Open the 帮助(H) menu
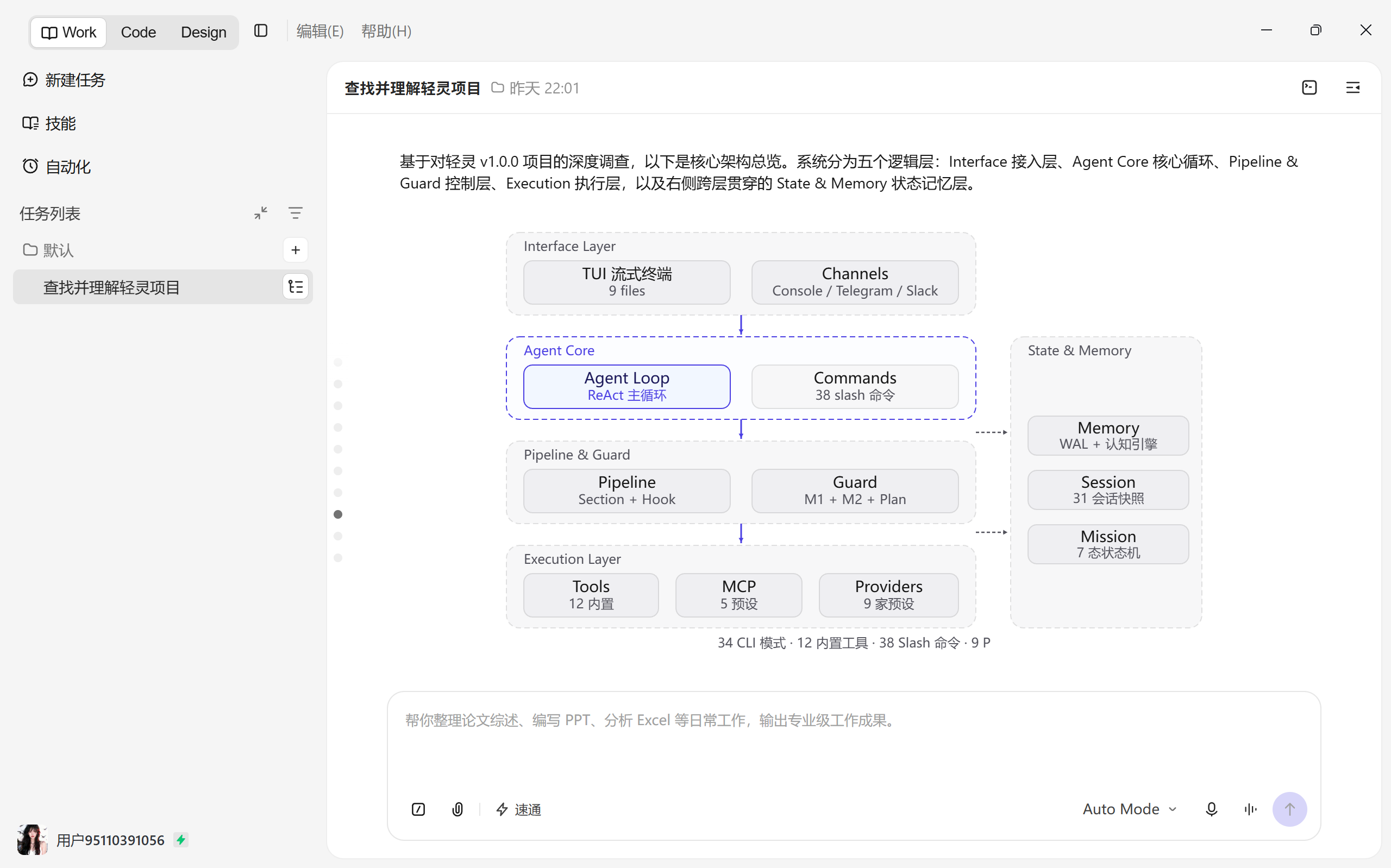Screen dimensions: 1391x868 pos(386,32)
